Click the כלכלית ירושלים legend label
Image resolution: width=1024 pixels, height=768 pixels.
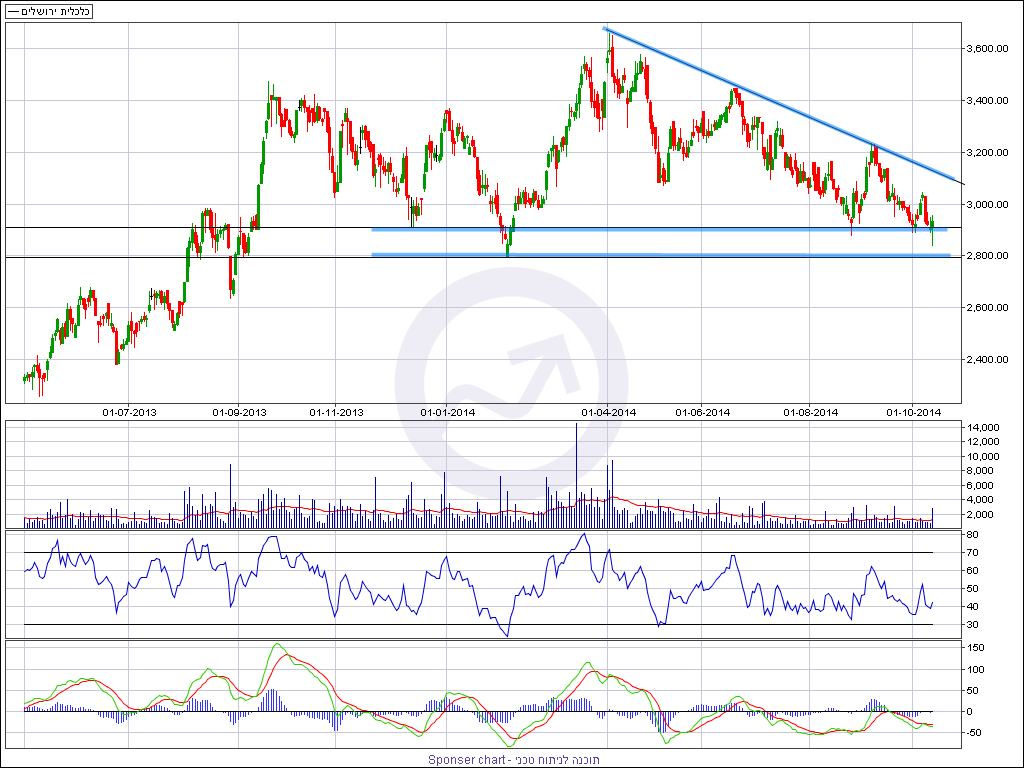pyautogui.click(x=49, y=11)
